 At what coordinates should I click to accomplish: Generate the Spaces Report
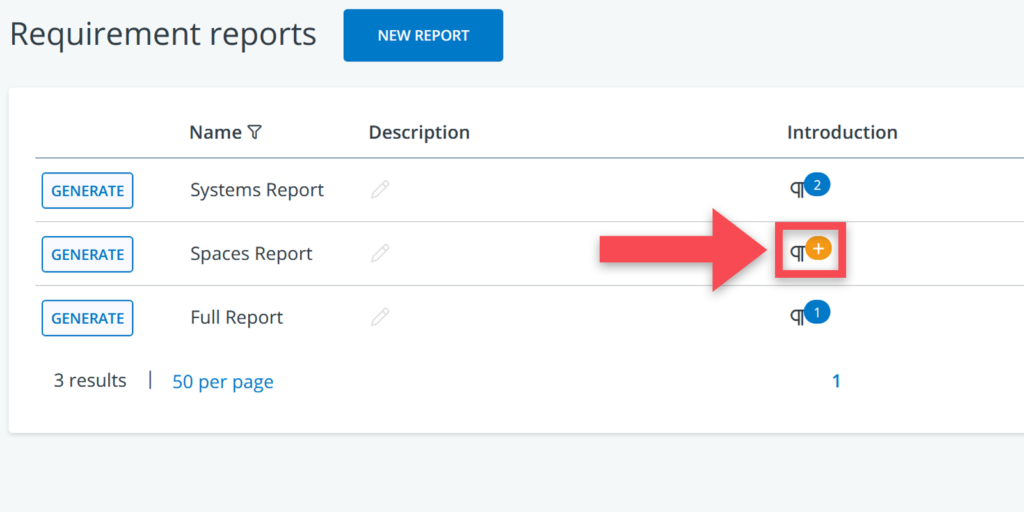[x=87, y=254]
